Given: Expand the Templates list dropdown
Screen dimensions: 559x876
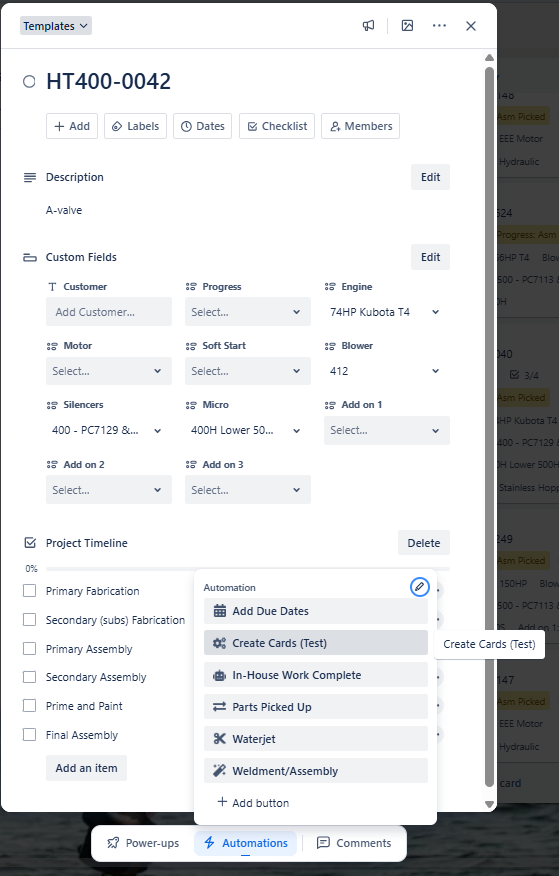Looking at the screenshot, I should 56,26.
